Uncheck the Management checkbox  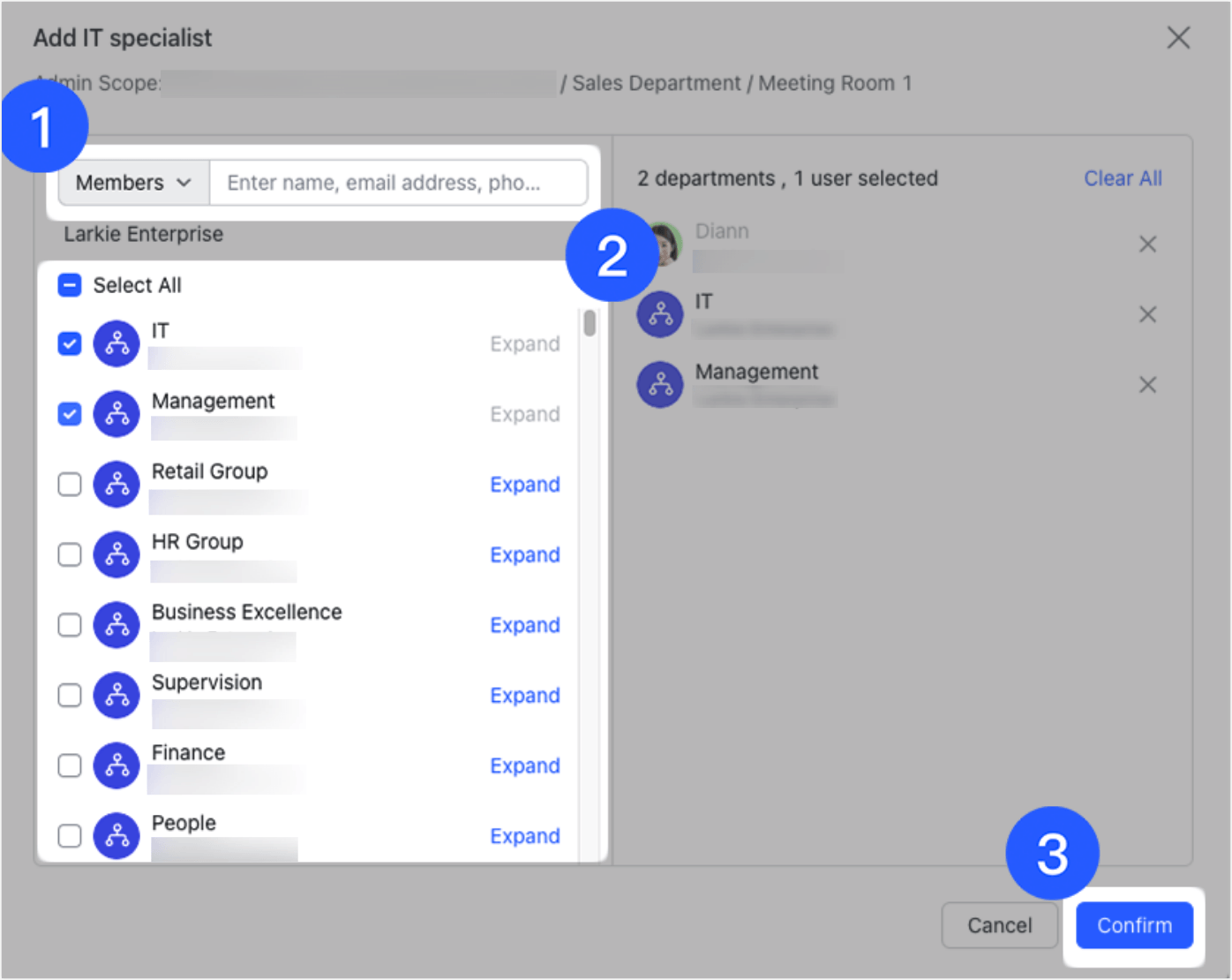click(69, 413)
